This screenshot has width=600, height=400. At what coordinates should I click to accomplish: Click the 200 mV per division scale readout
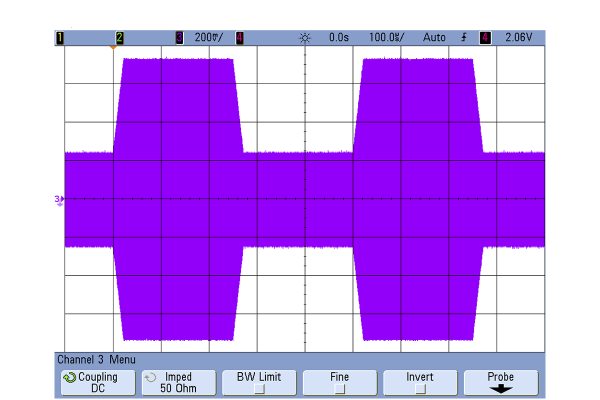click(210, 37)
